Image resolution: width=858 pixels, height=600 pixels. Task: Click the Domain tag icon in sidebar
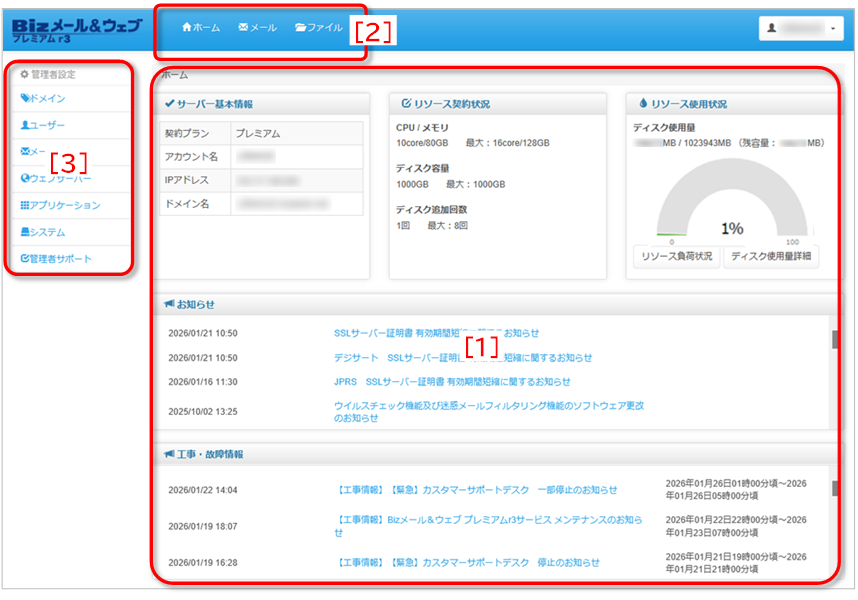coord(25,99)
